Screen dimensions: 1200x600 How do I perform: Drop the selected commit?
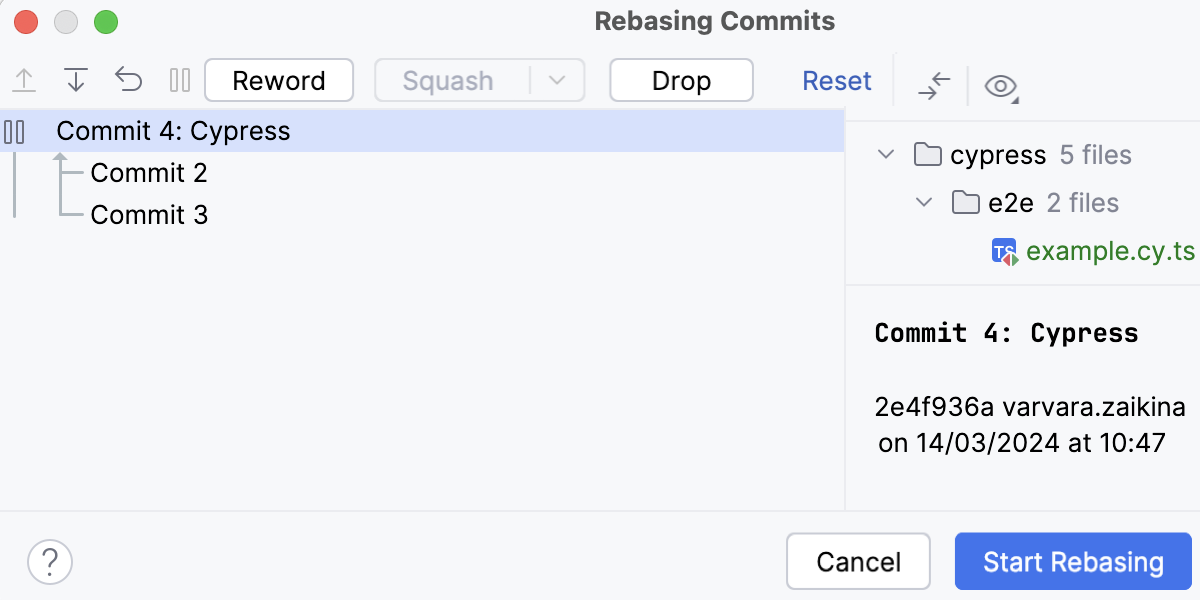(681, 80)
